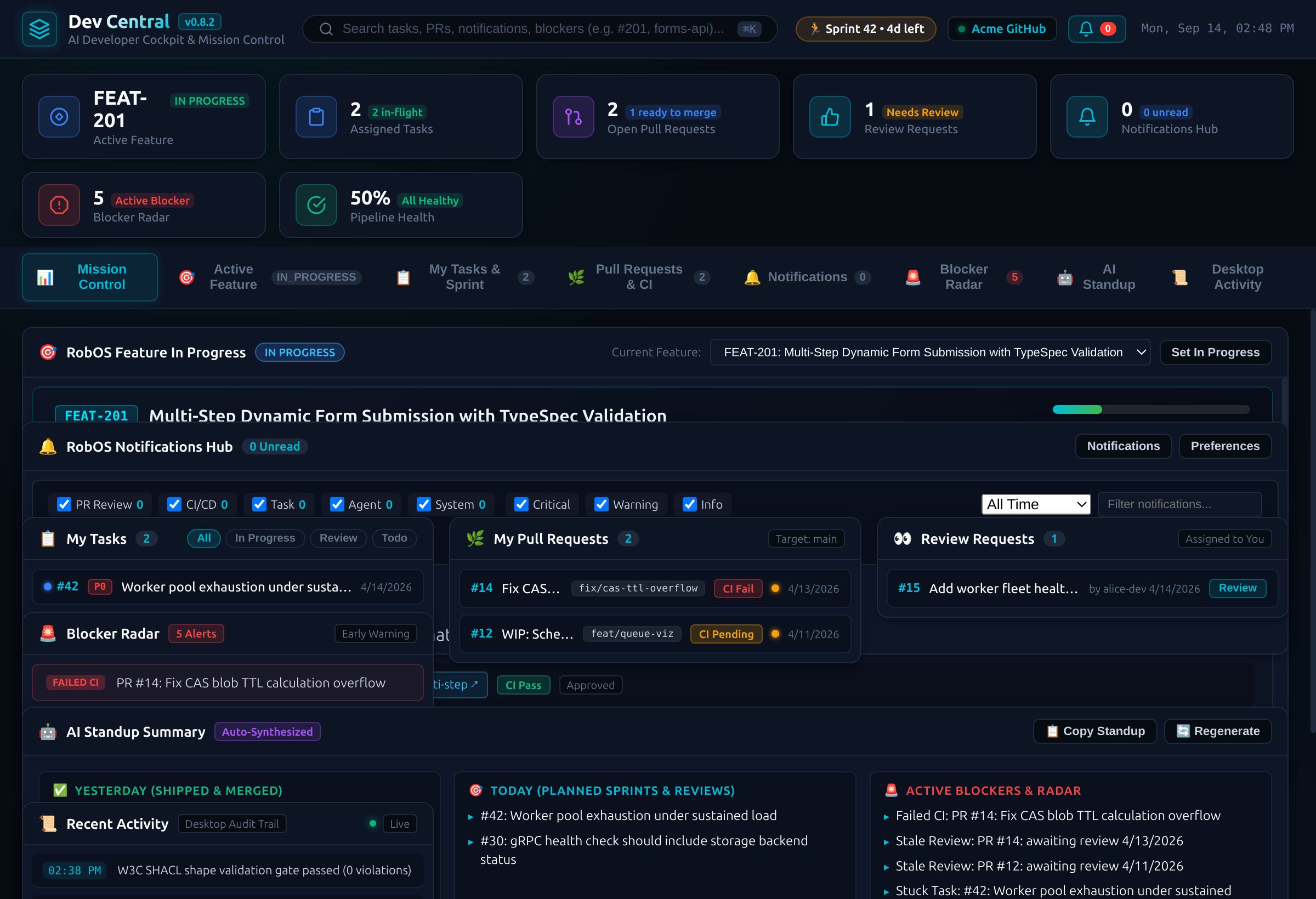Open the Current Feature FEAT-201 dropdown

click(931, 352)
